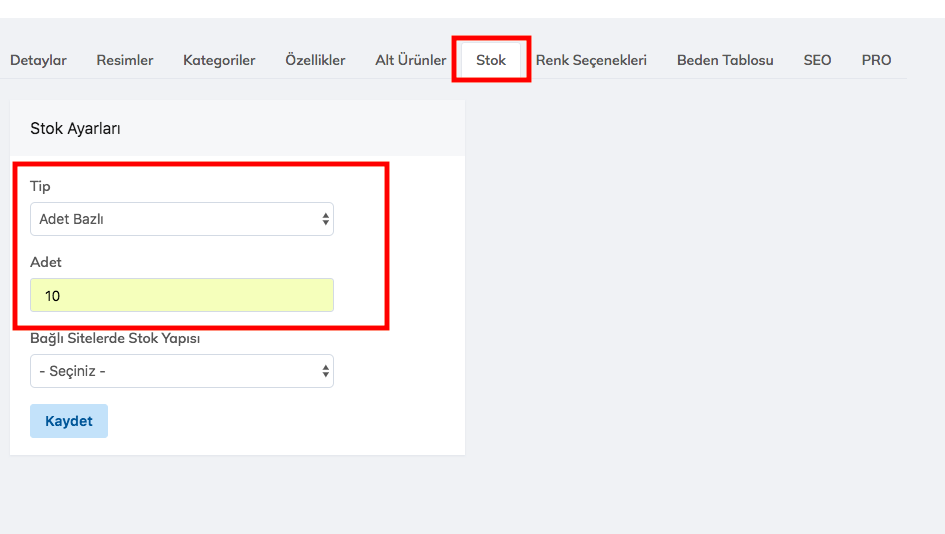Screen dimensions: 945x534
Task: Switch to Renk Seçenekleri tab
Action: click(591, 60)
